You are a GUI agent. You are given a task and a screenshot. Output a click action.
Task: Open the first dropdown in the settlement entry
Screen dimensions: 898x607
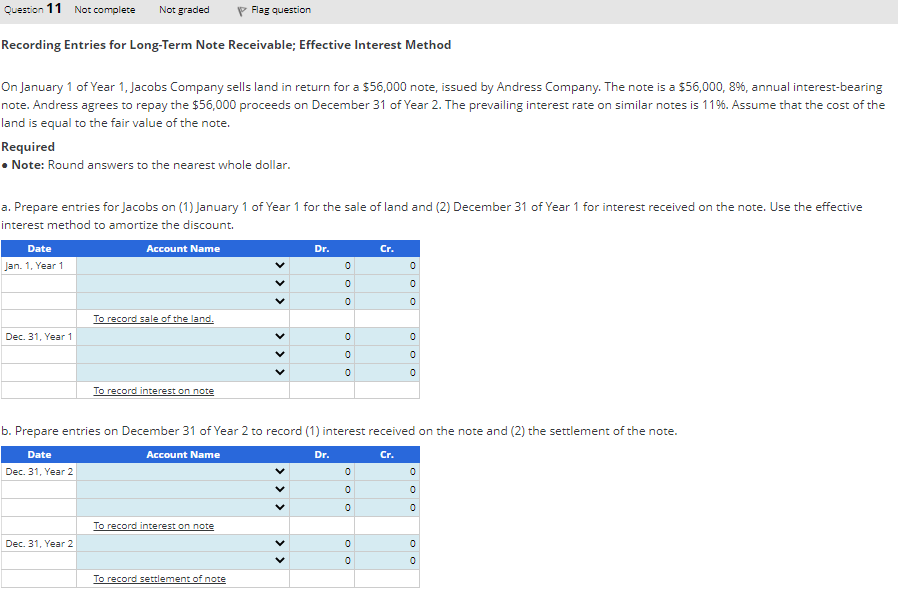click(280, 543)
